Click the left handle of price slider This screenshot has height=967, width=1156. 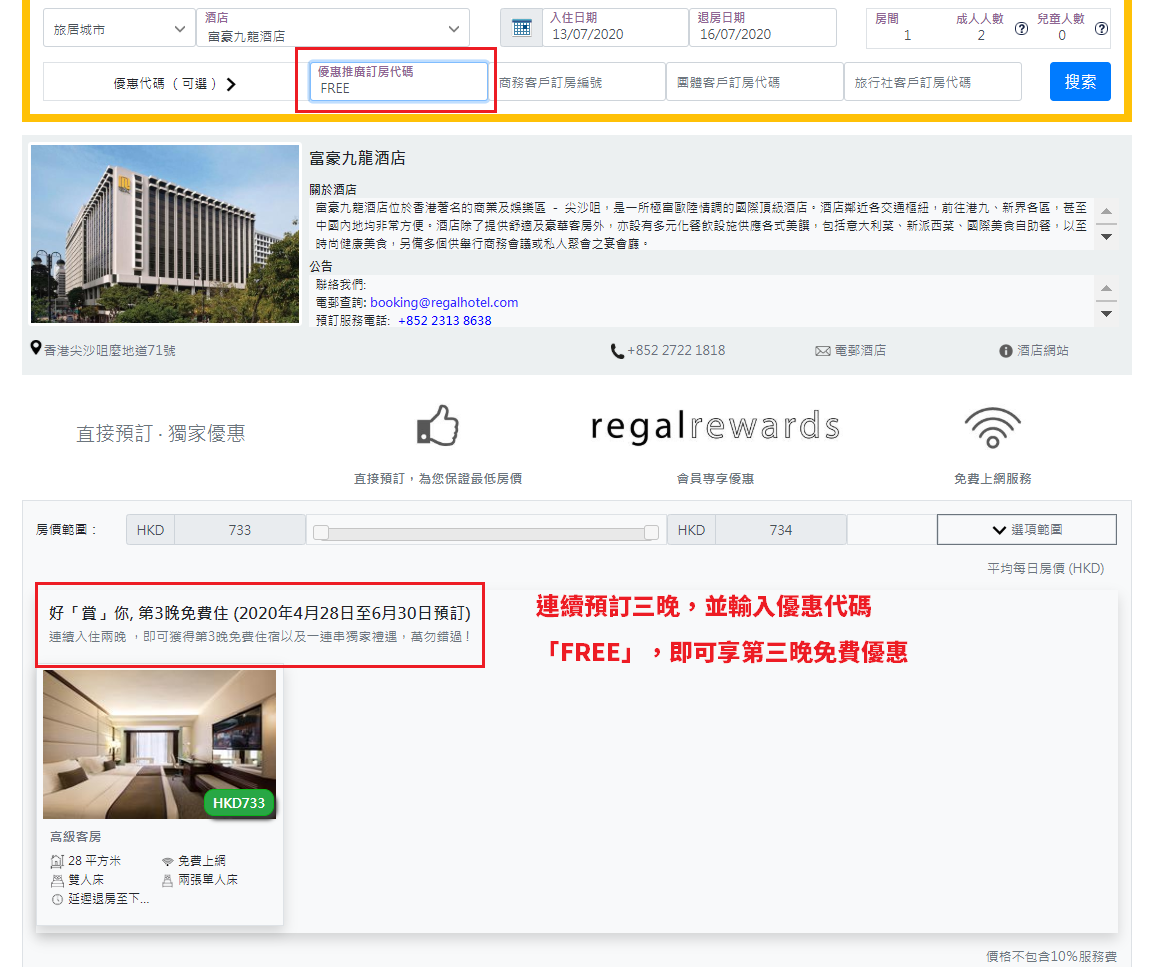(321, 532)
